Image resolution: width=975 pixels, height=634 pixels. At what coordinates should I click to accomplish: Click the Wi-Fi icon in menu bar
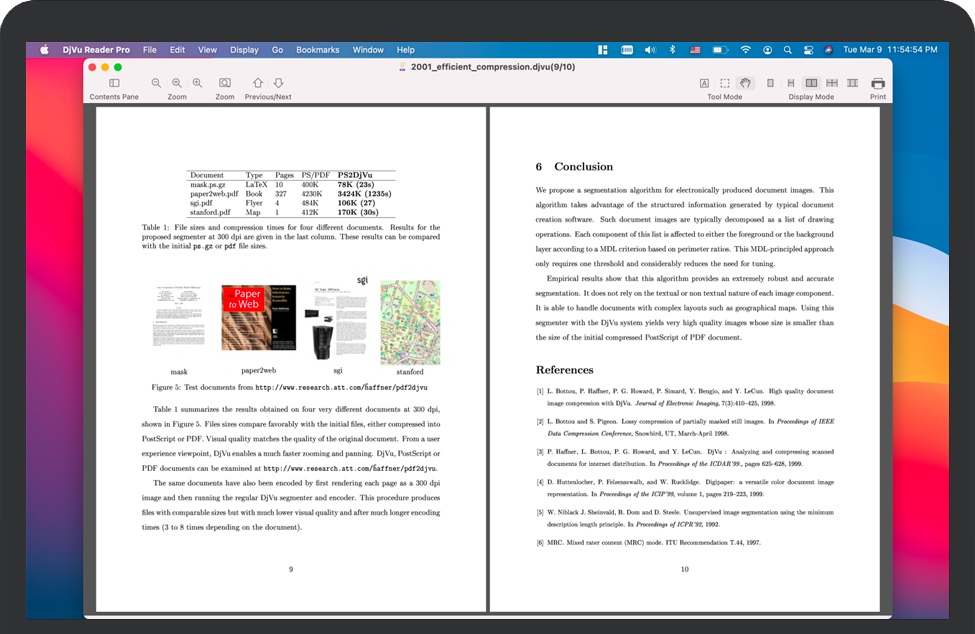tap(745, 49)
